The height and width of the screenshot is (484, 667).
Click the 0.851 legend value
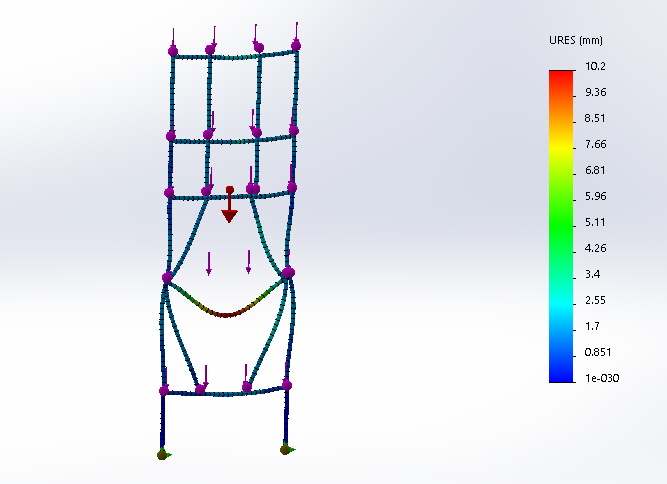point(598,352)
